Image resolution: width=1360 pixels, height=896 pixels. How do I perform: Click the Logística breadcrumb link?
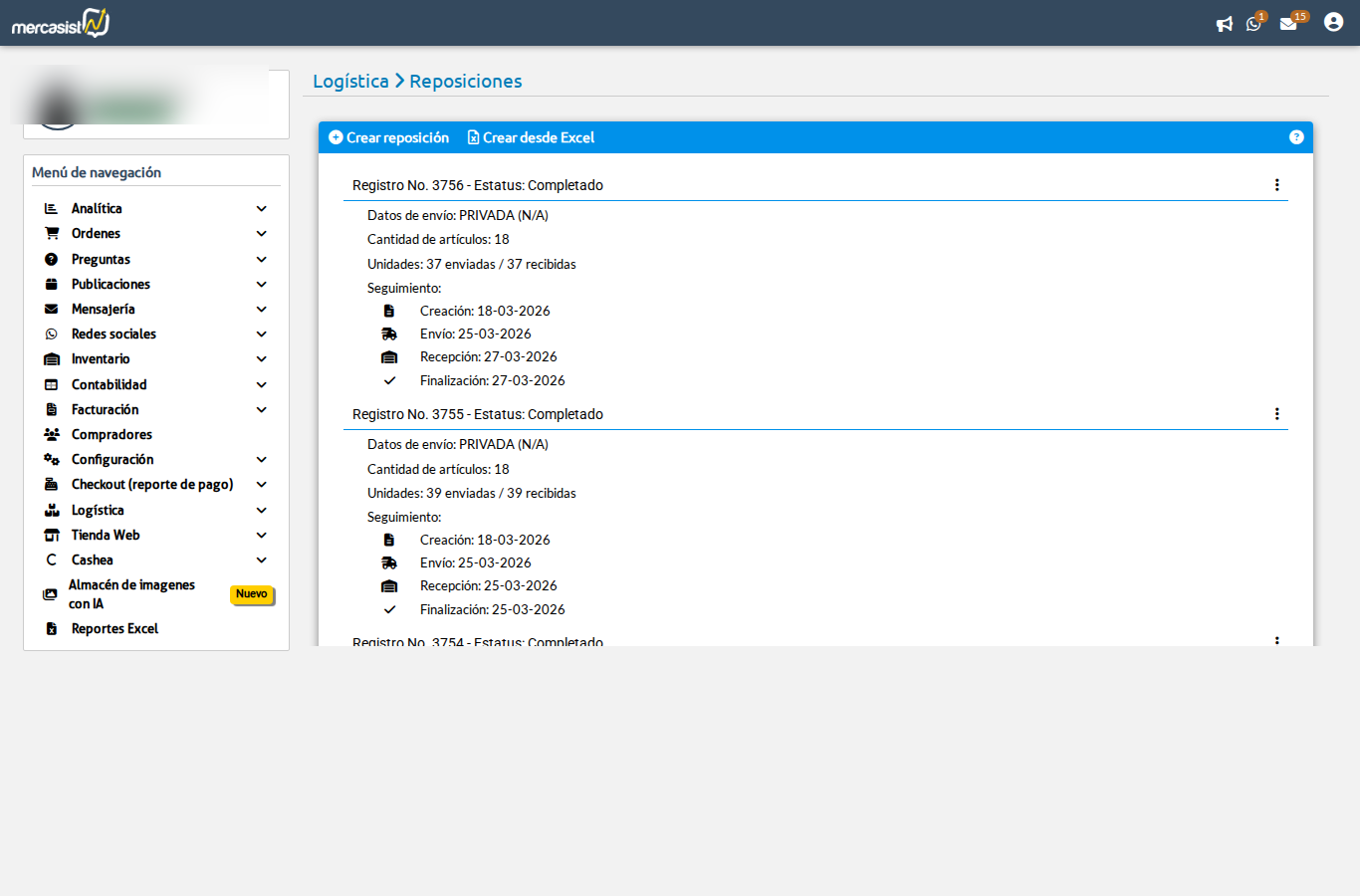pos(350,82)
